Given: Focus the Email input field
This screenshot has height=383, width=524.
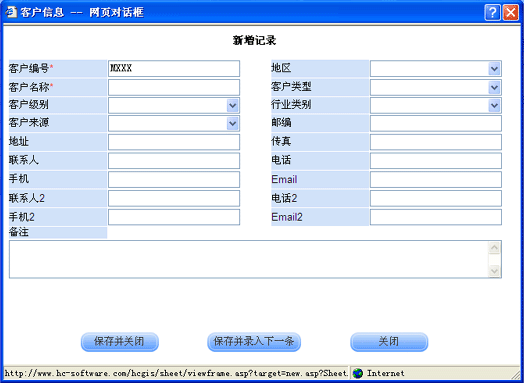Looking at the screenshot, I should point(436,179).
